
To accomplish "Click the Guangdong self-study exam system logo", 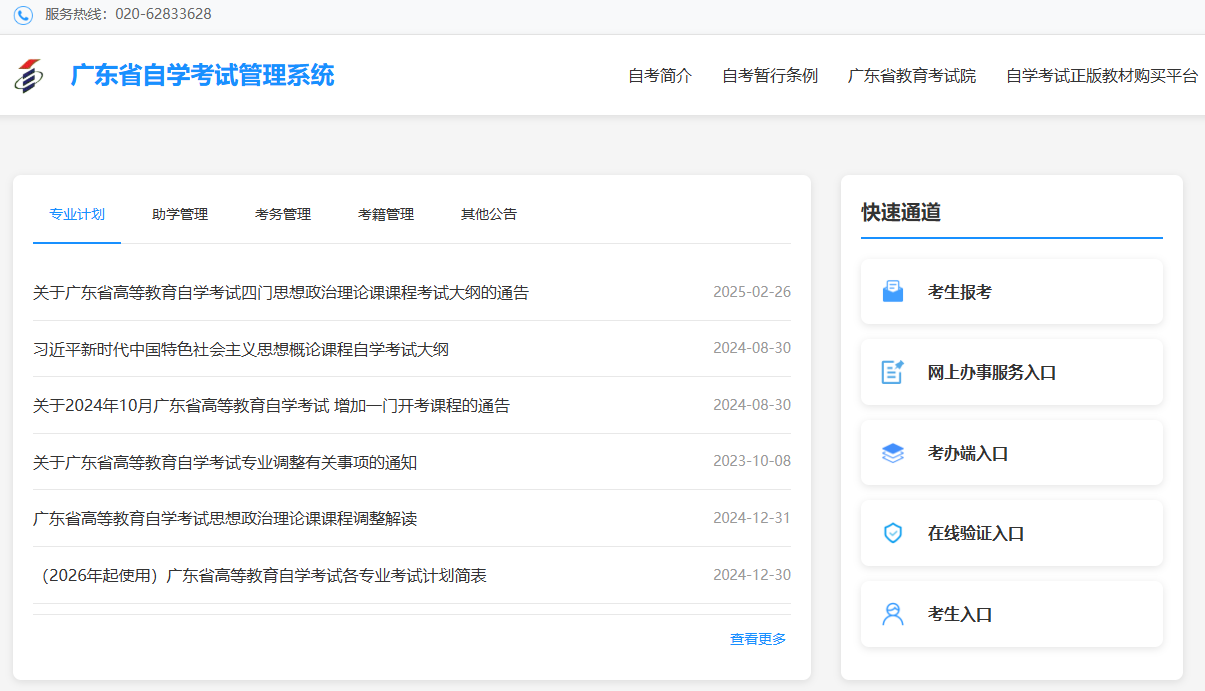I will [x=29, y=76].
